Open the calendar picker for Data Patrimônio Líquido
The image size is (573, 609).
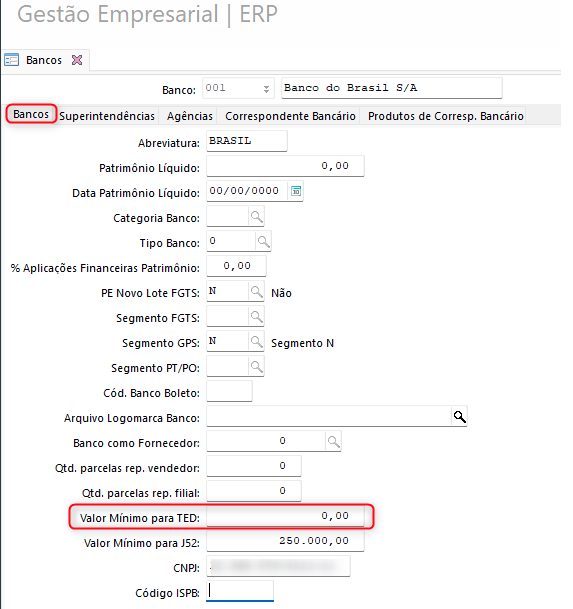click(x=296, y=191)
